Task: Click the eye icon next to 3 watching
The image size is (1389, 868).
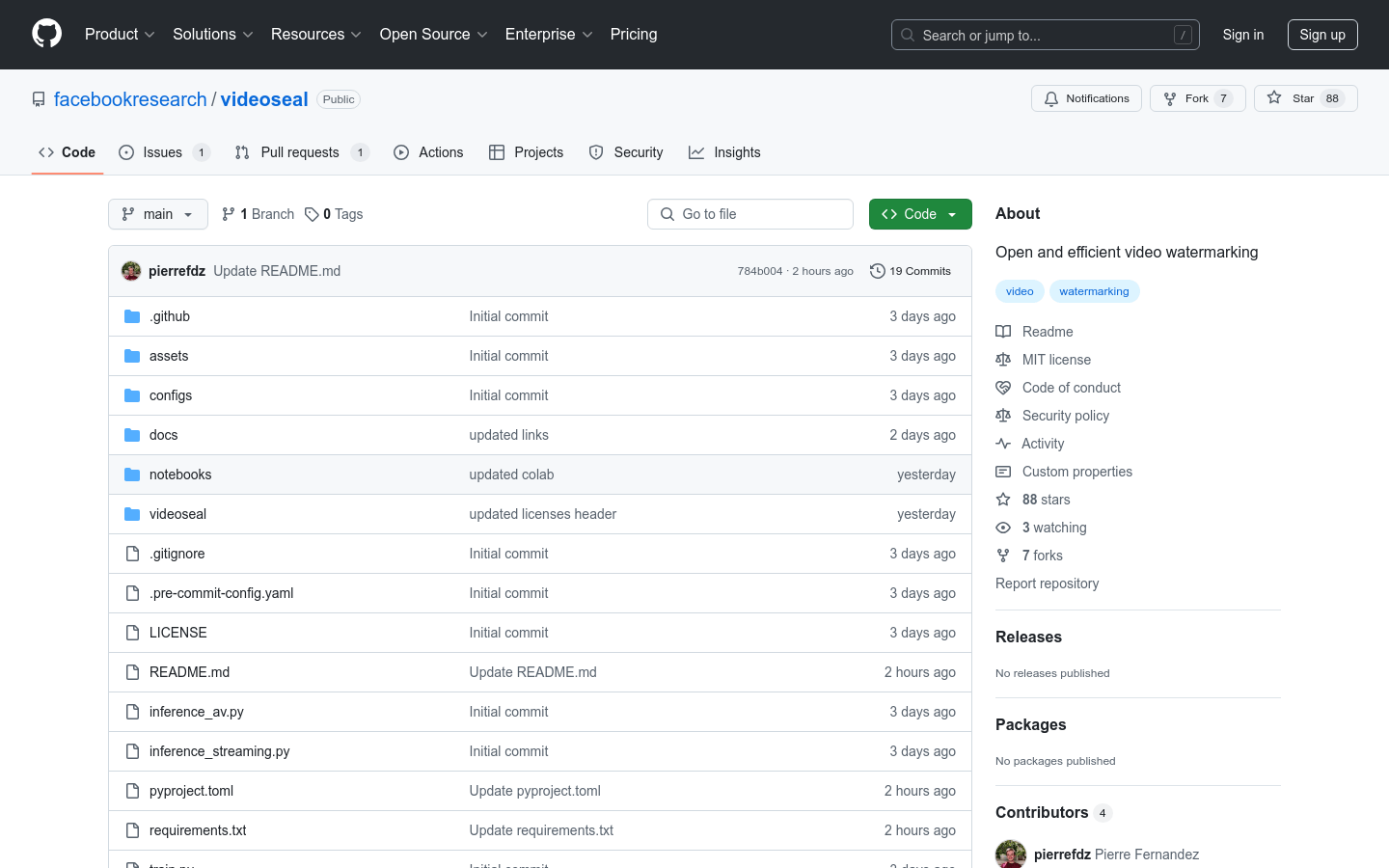Action: click(x=1003, y=528)
